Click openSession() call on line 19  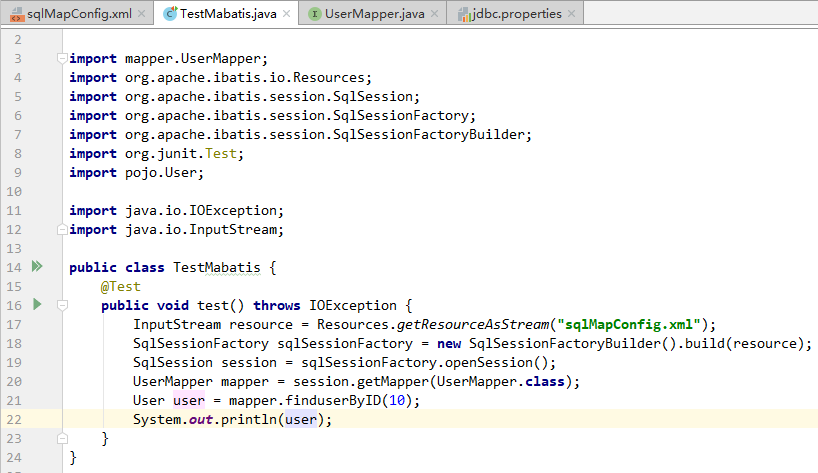[x=496, y=362]
